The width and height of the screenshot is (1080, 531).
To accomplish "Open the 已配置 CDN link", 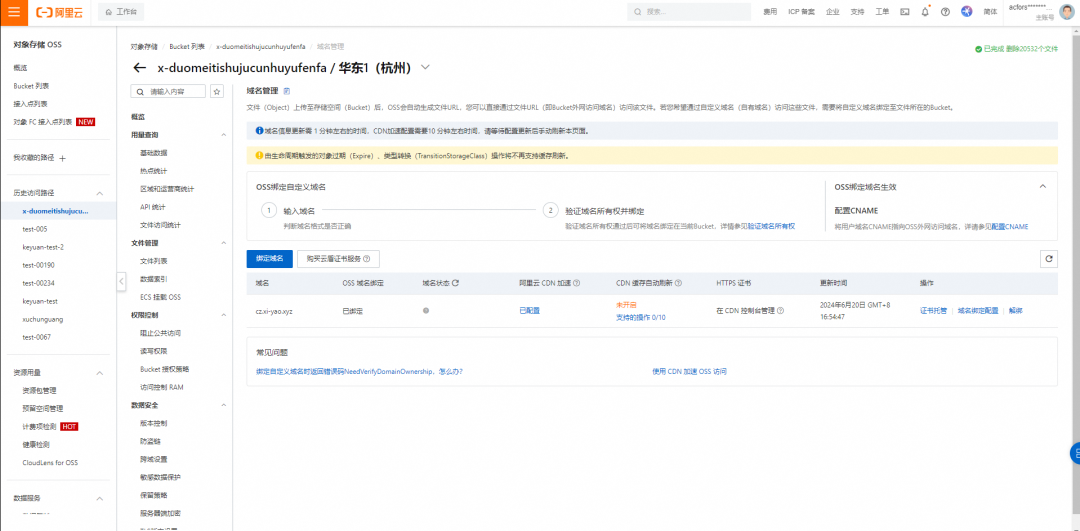I will [x=530, y=311].
